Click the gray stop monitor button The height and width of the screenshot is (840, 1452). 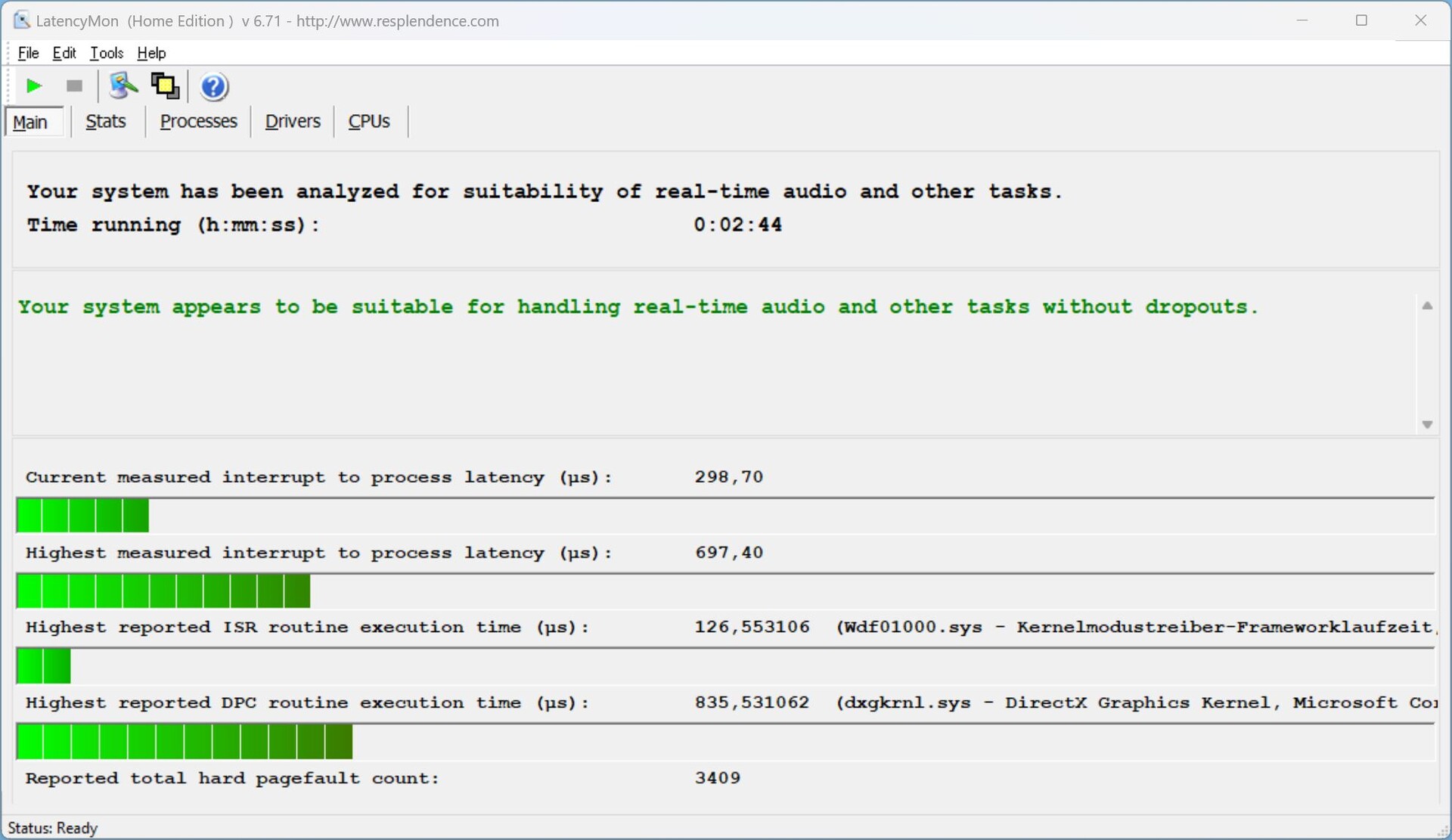tap(74, 86)
